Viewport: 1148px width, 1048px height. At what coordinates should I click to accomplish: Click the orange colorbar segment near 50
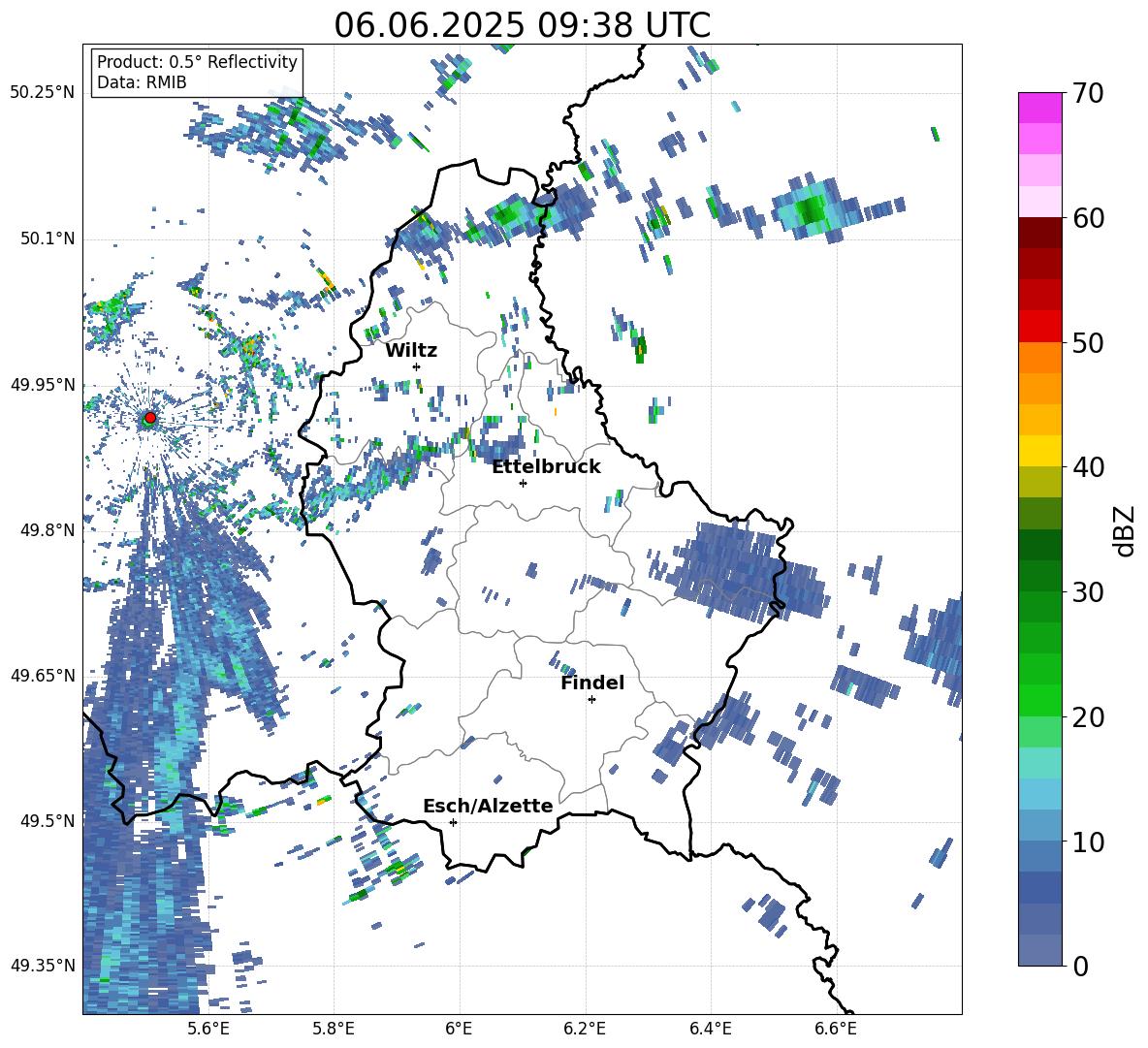coord(1040,358)
